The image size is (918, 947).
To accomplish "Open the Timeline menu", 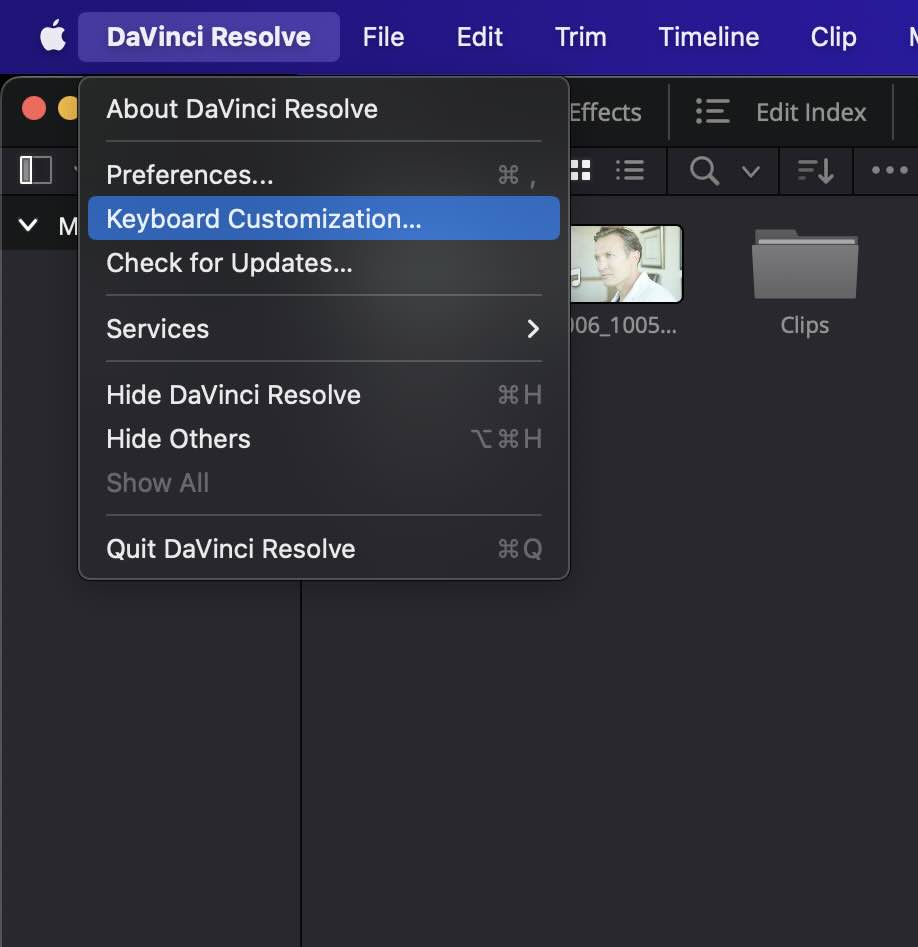I will click(x=708, y=37).
